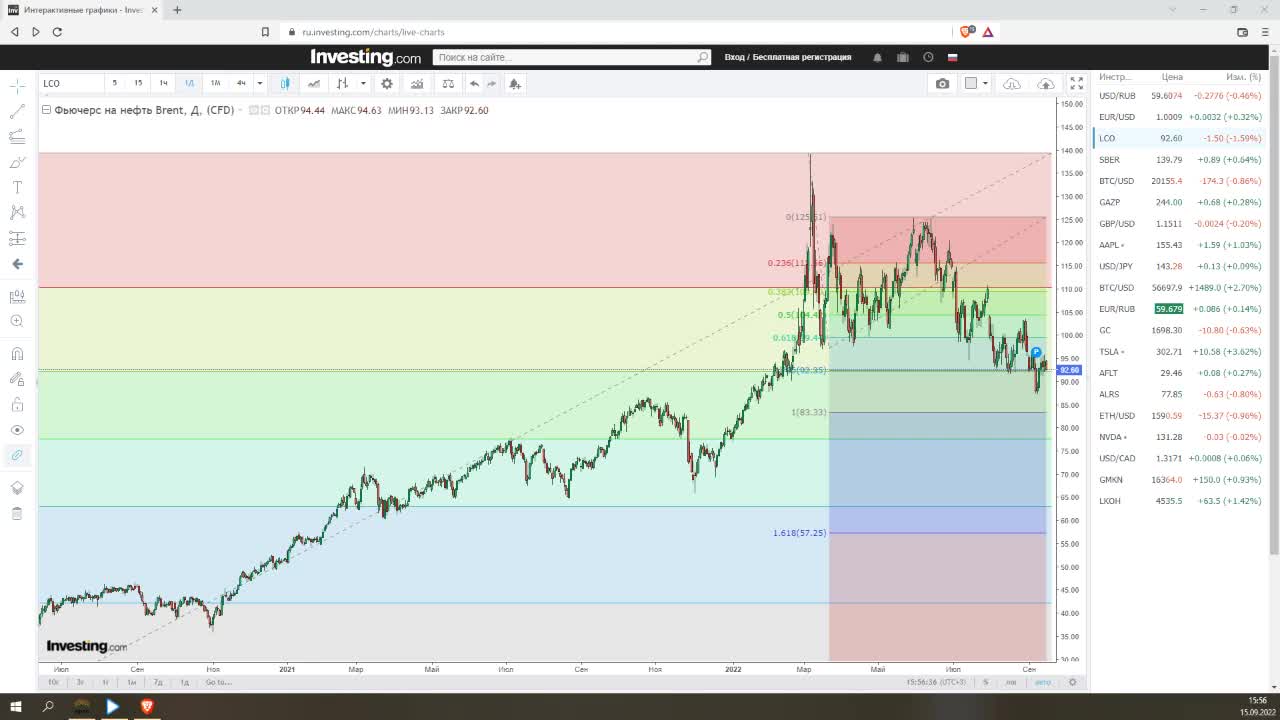
Task: Toggle percent scale mode
Action: coord(985,682)
